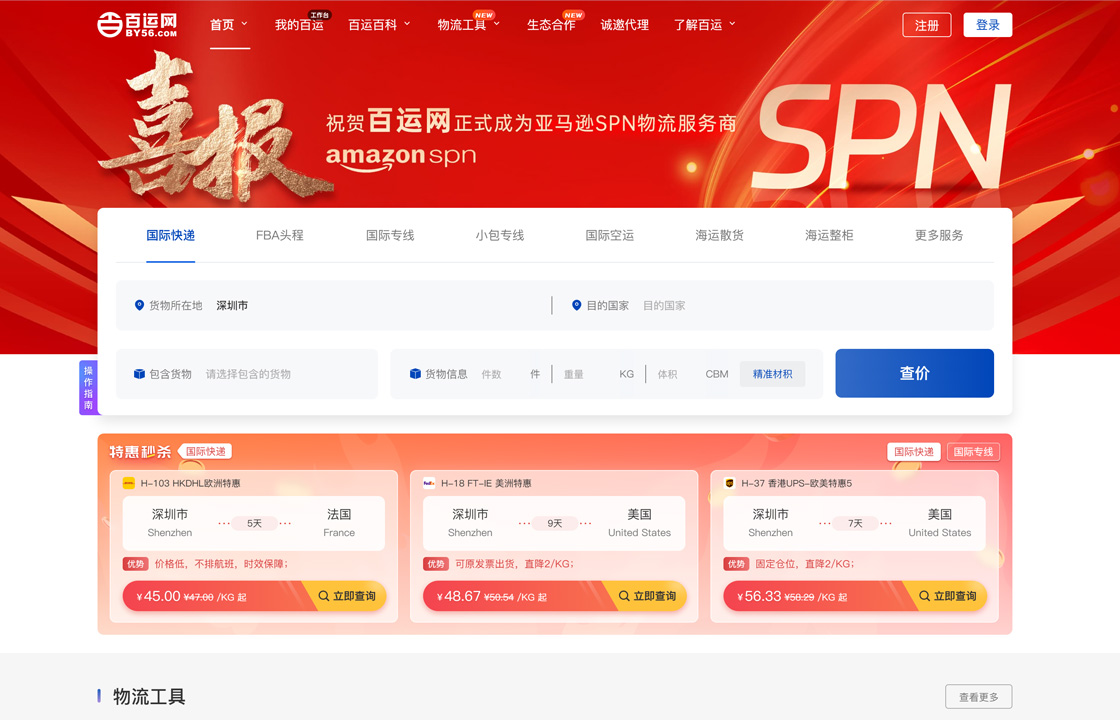The width and height of the screenshot is (1120, 720).
Task: Open 诚邀代理 in the navigation
Action: click(x=625, y=24)
